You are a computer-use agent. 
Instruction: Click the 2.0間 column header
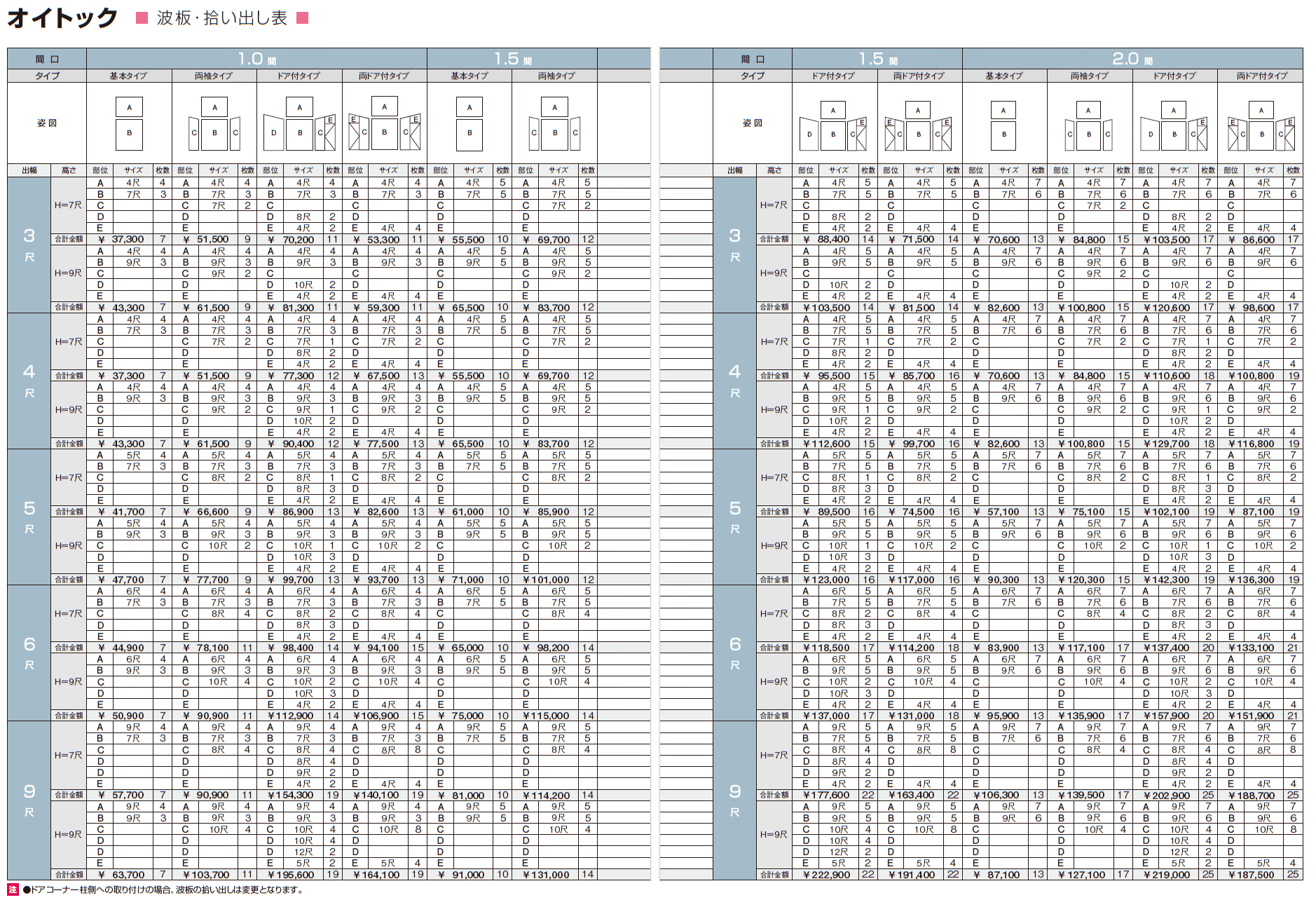(1132, 59)
